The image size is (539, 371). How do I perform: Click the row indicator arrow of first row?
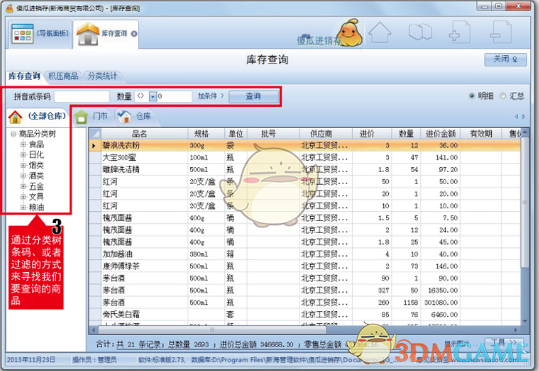[x=94, y=146]
